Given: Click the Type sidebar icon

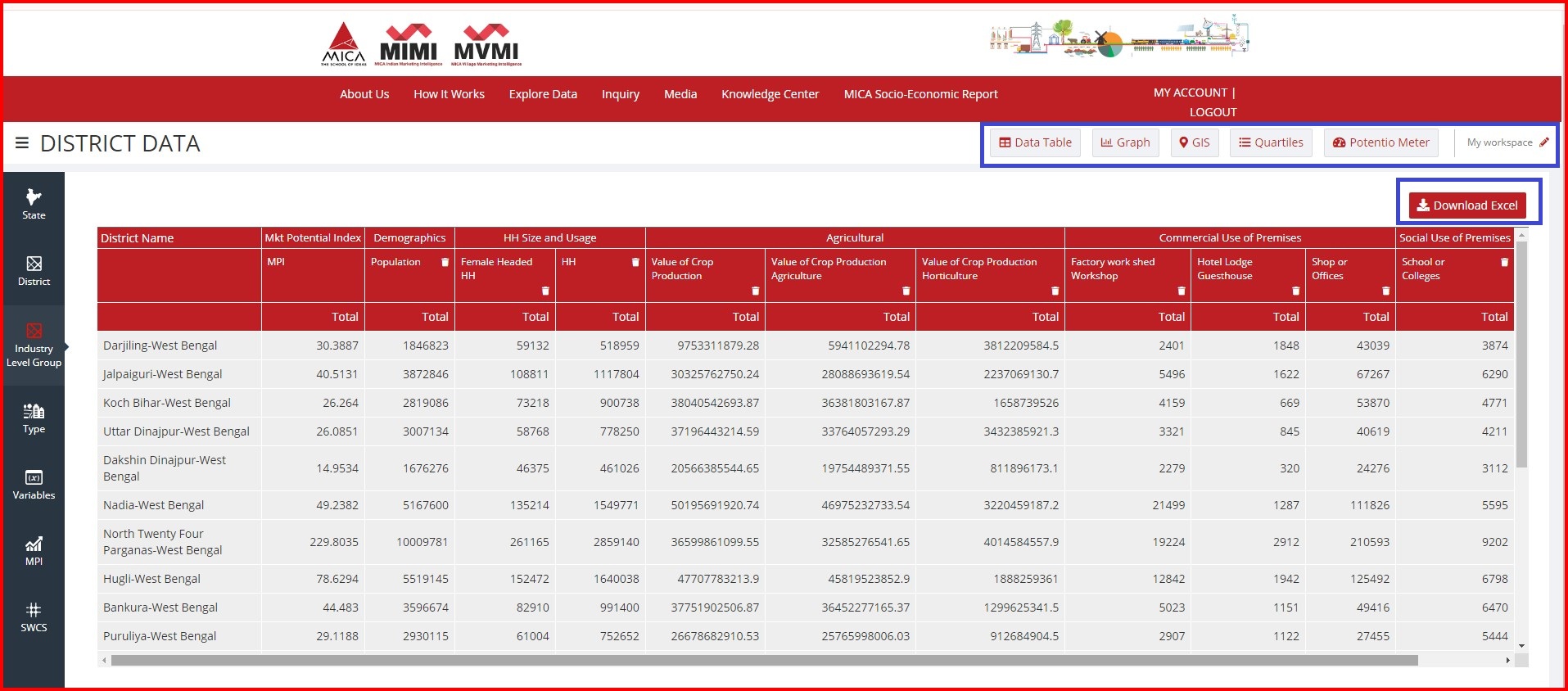Looking at the screenshot, I should click(x=34, y=418).
